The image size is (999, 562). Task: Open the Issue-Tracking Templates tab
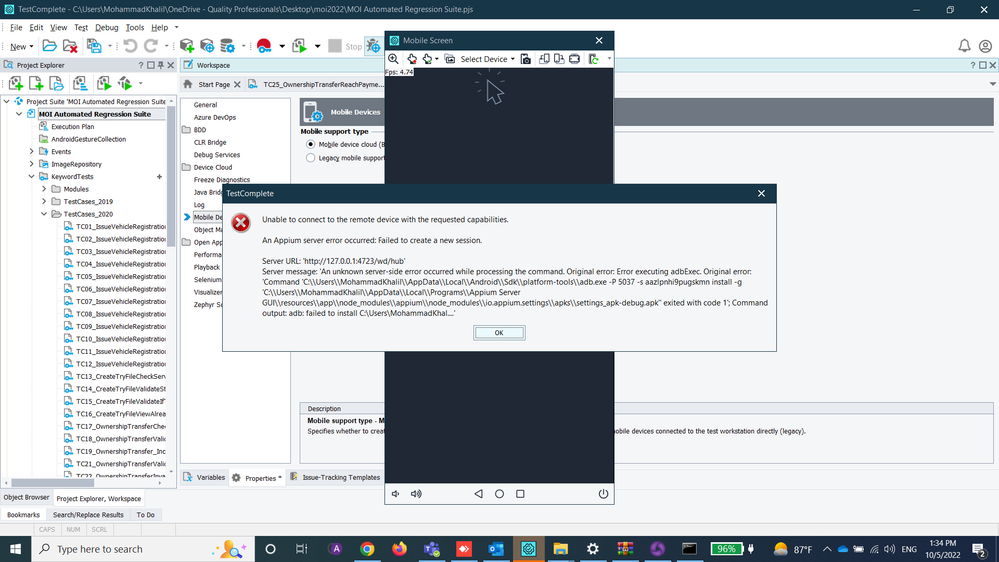coord(335,477)
